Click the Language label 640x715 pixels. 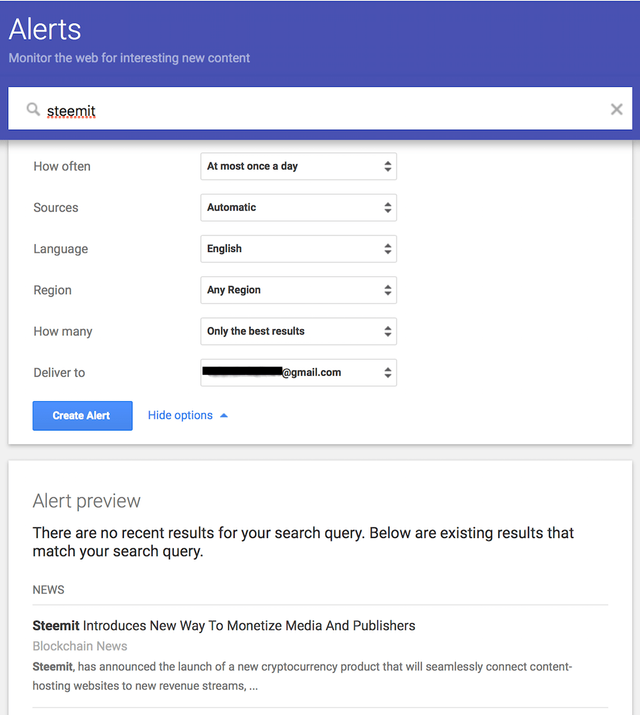[x=61, y=249]
